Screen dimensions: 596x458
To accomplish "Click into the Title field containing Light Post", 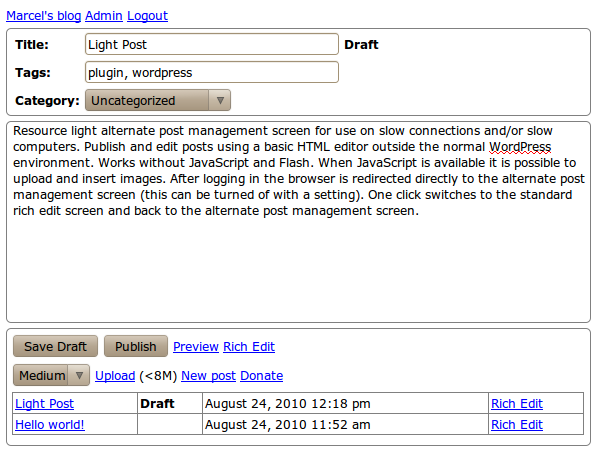I will (212, 44).
